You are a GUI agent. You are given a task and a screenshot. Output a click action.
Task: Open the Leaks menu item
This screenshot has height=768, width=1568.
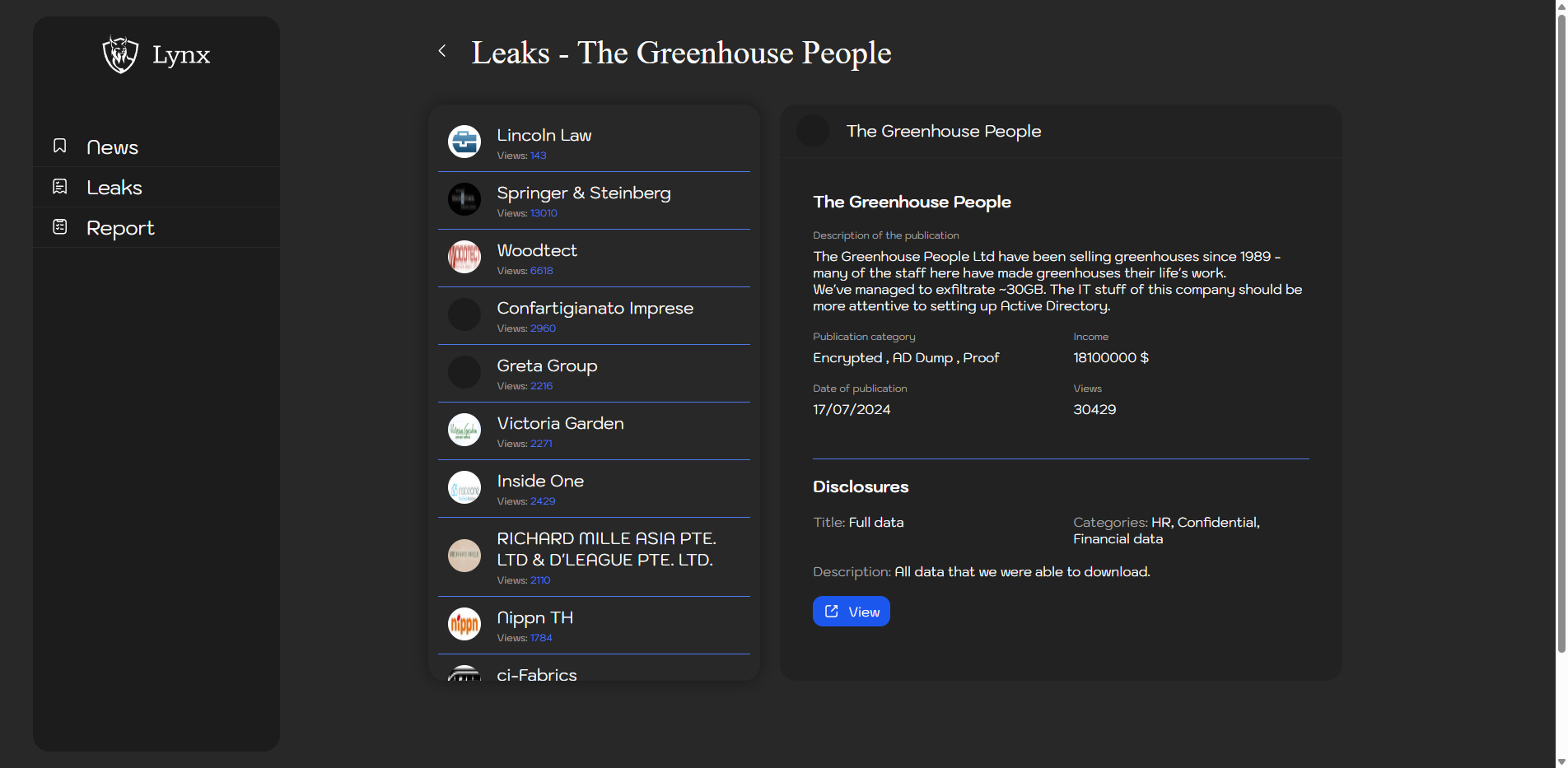tap(114, 188)
